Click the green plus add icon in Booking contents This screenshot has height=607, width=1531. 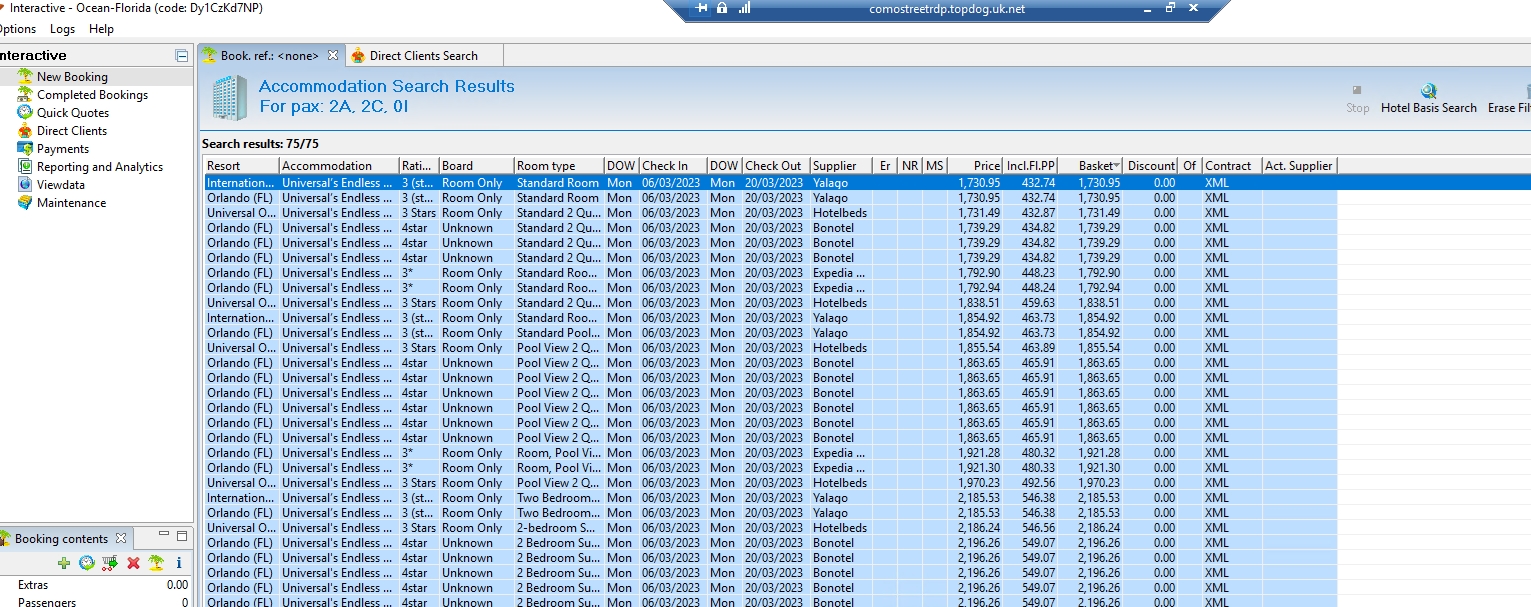(x=64, y=563)
